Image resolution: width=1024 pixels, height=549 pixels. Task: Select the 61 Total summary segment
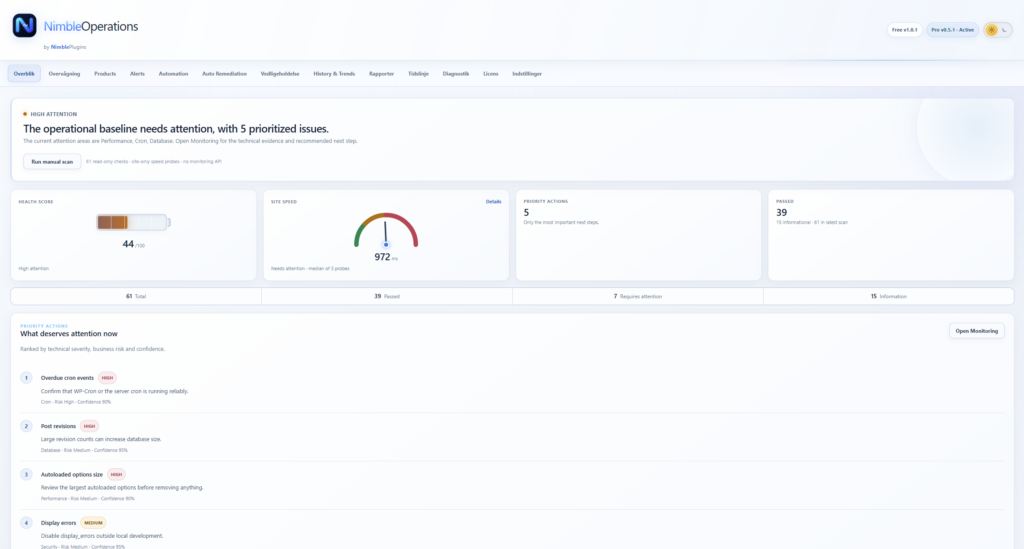tap(136, 296)
